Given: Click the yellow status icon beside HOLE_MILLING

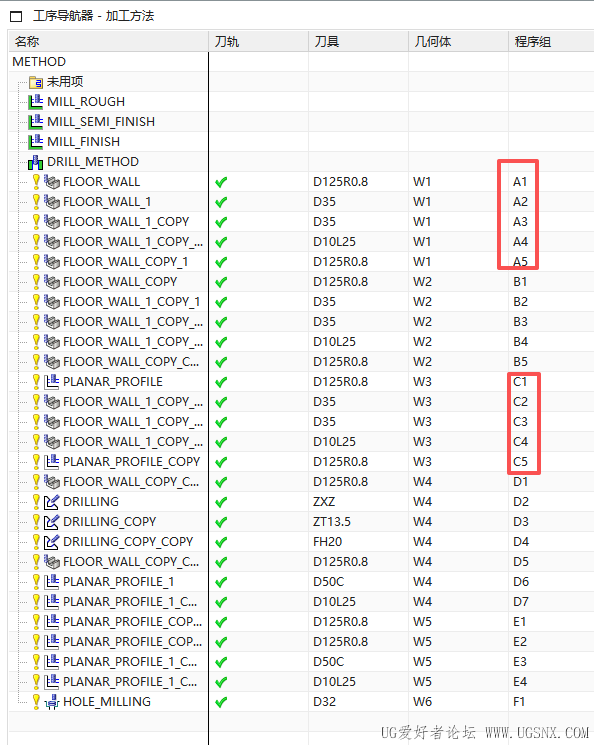Looking at the screenshot, I should (x=36, y=701).
